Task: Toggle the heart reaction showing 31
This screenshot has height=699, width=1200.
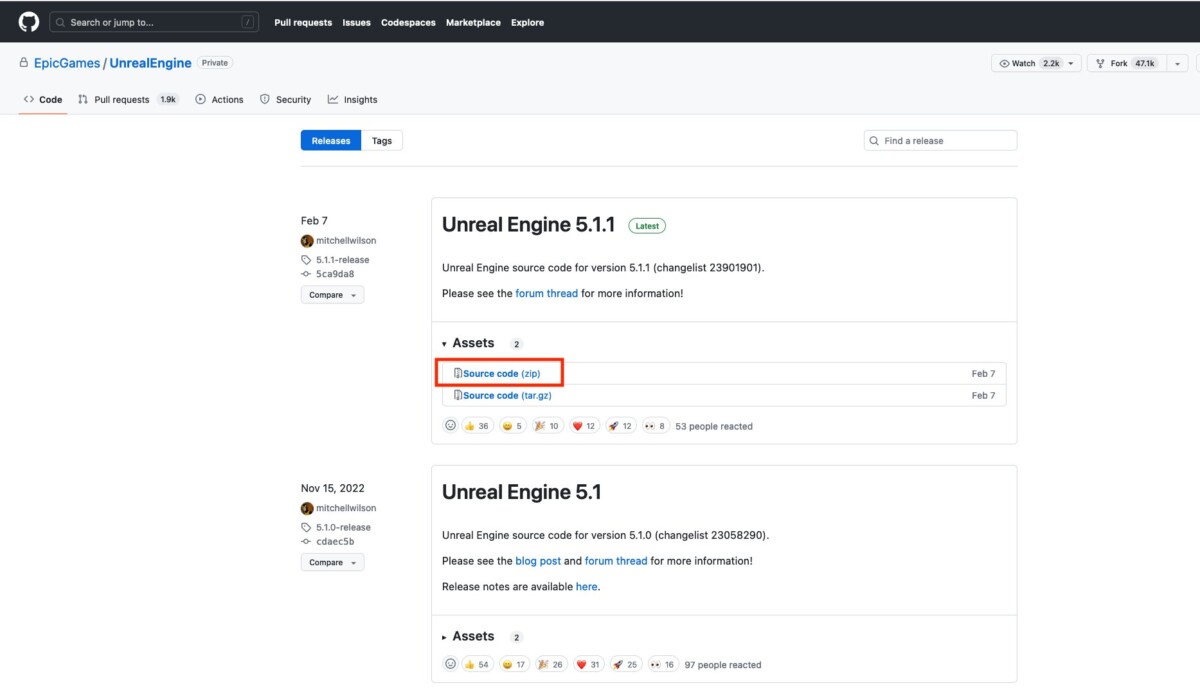Action: 587,664
